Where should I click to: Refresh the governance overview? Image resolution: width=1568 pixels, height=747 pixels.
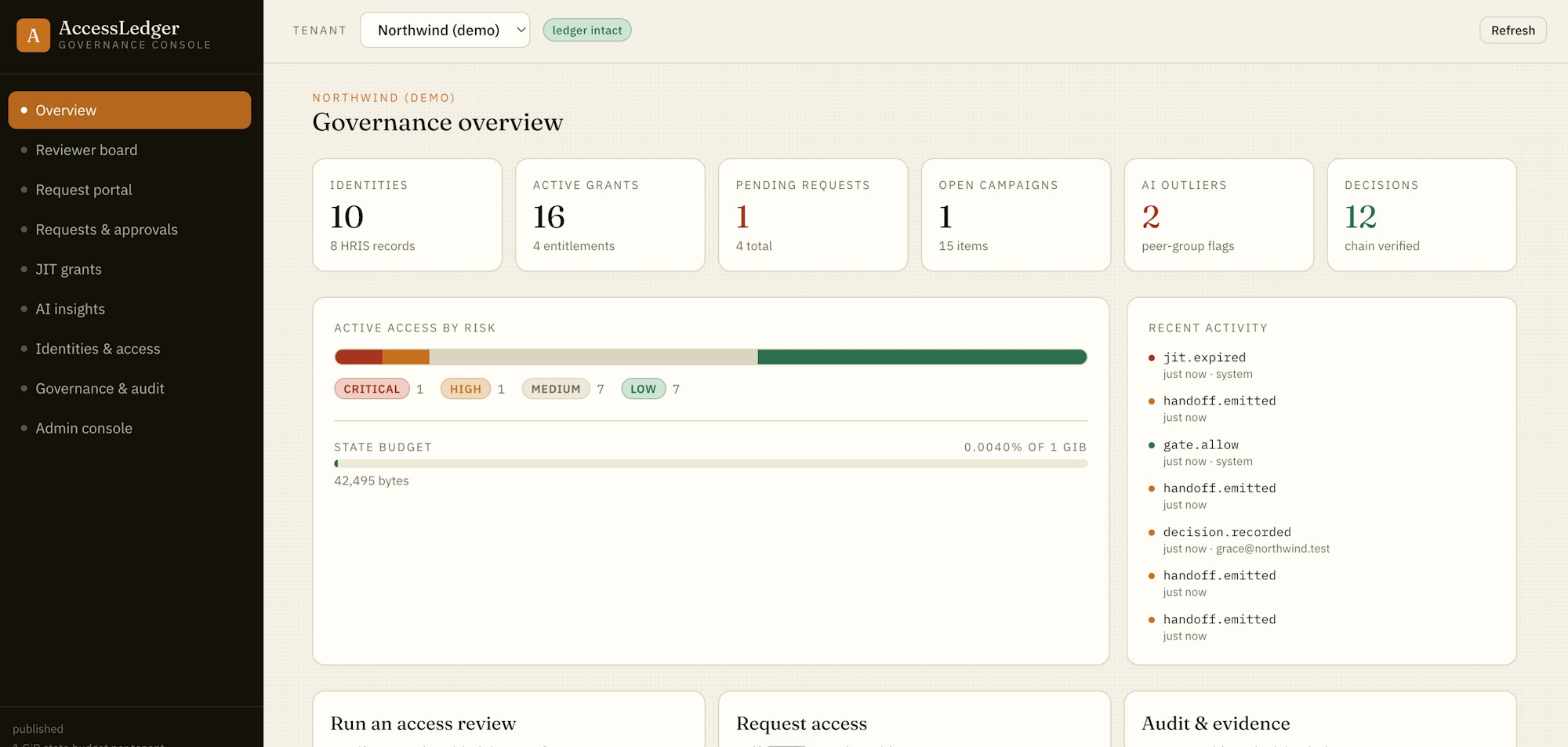[1512, 30]
